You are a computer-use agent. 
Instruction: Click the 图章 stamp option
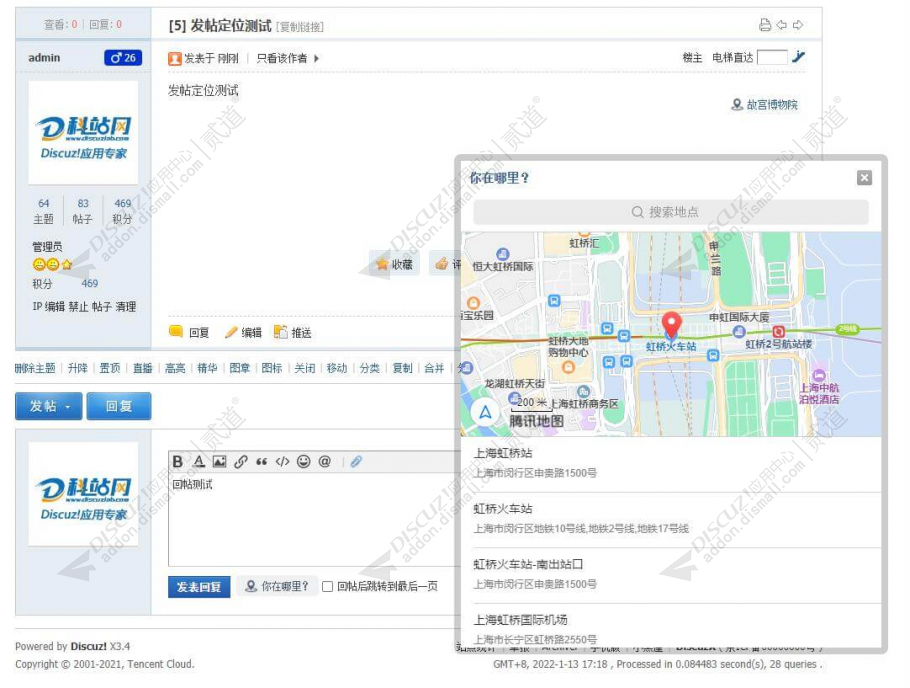240,368
